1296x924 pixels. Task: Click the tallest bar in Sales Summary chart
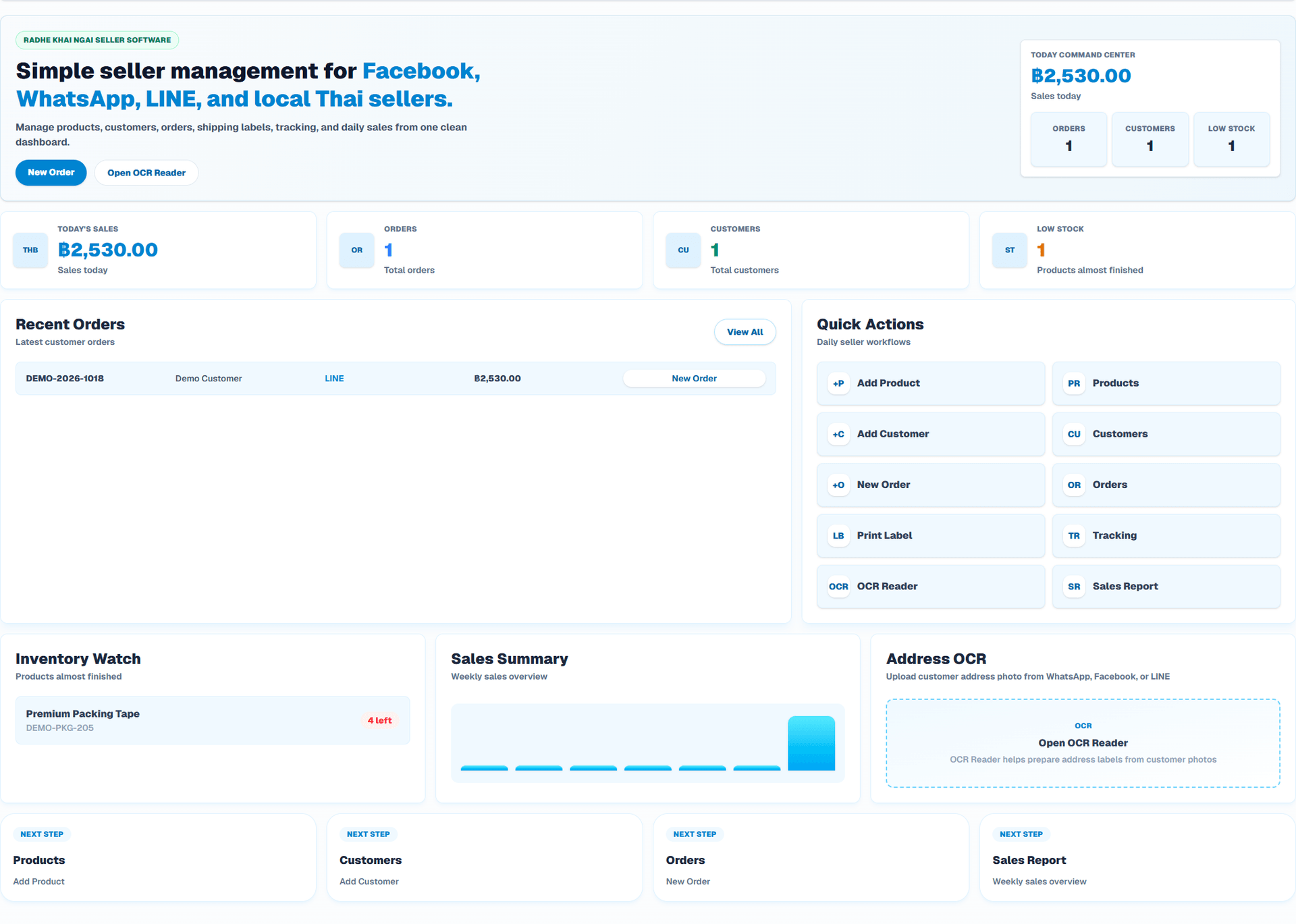pyautogui.click(x=811, y=743)
